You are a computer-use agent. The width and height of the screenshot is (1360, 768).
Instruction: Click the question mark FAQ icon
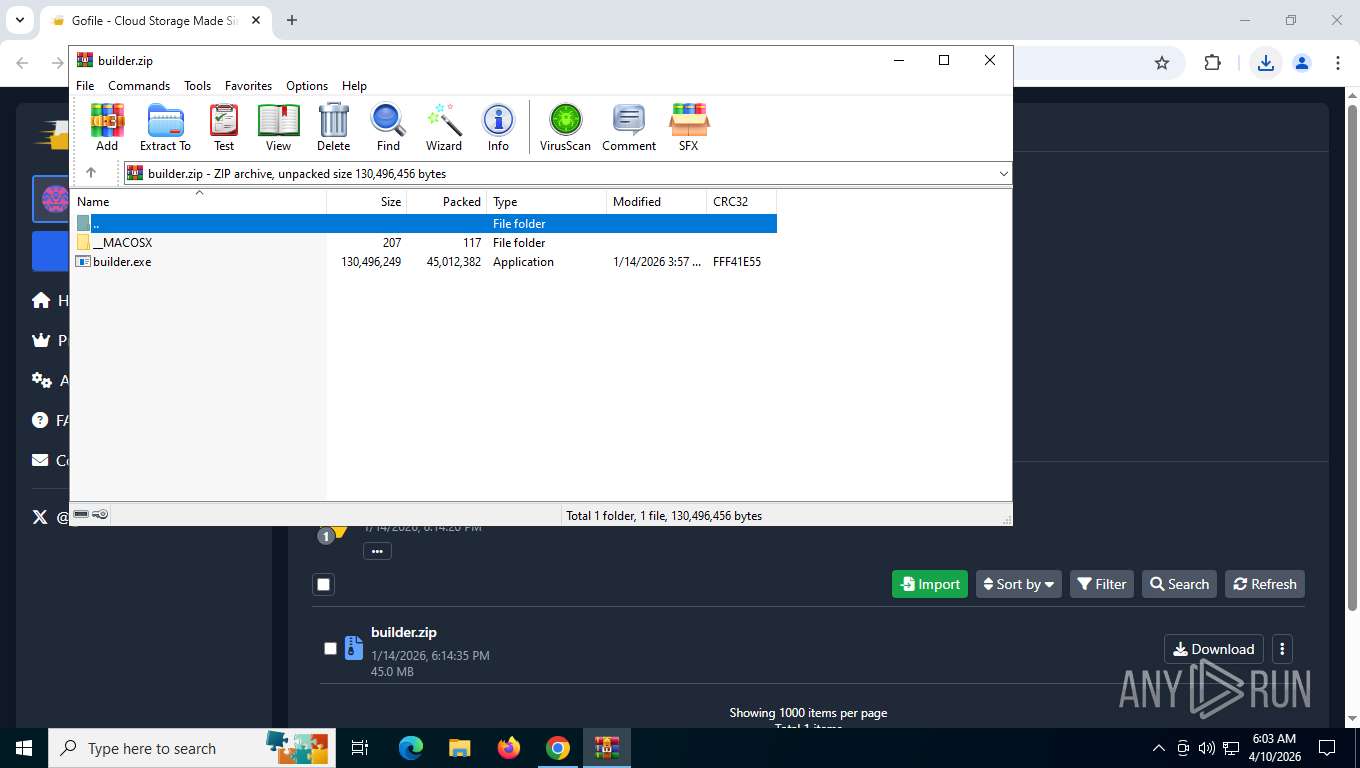(40, 420)
